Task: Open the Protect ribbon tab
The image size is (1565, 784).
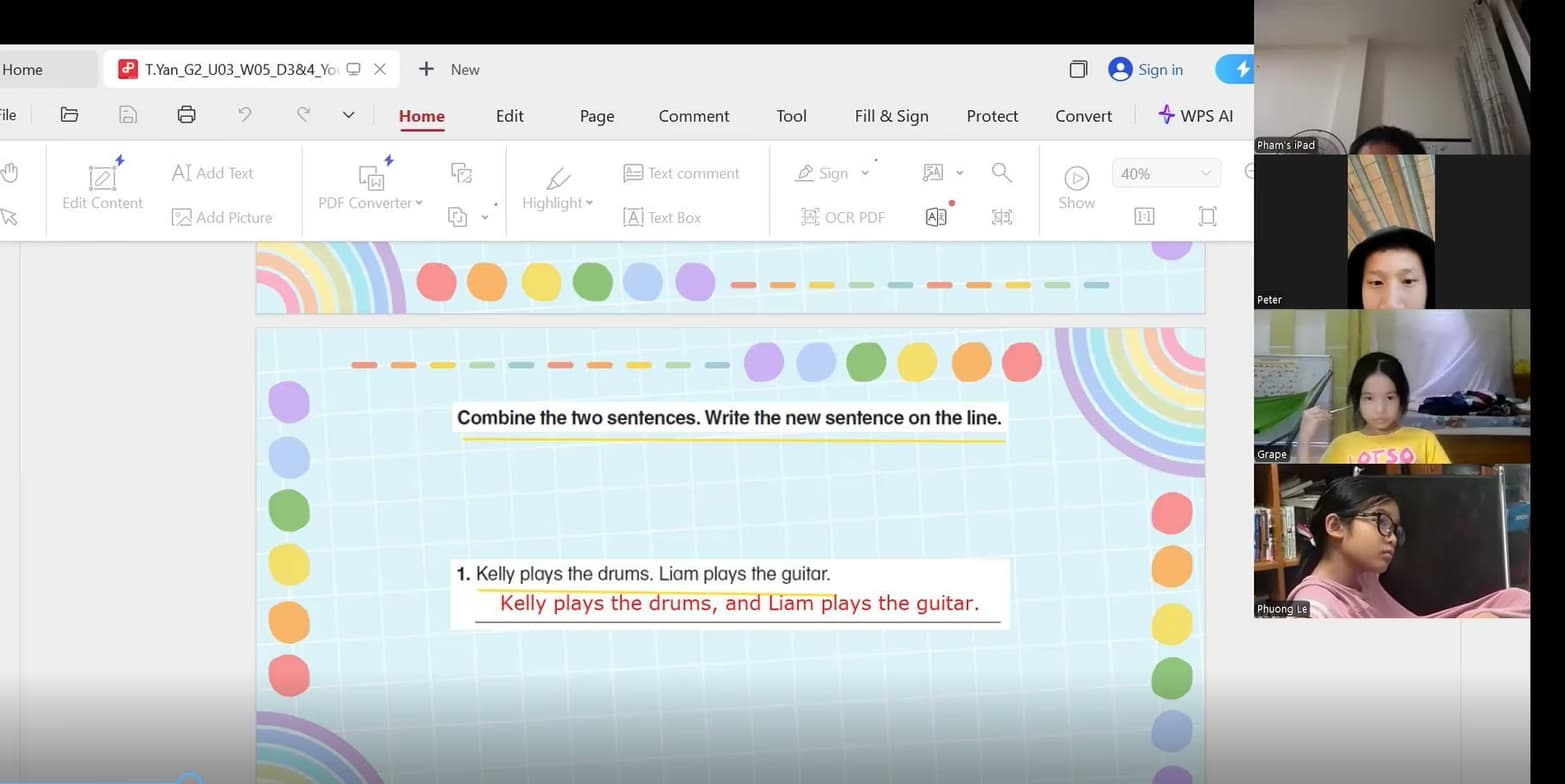Action: point(992,116)
